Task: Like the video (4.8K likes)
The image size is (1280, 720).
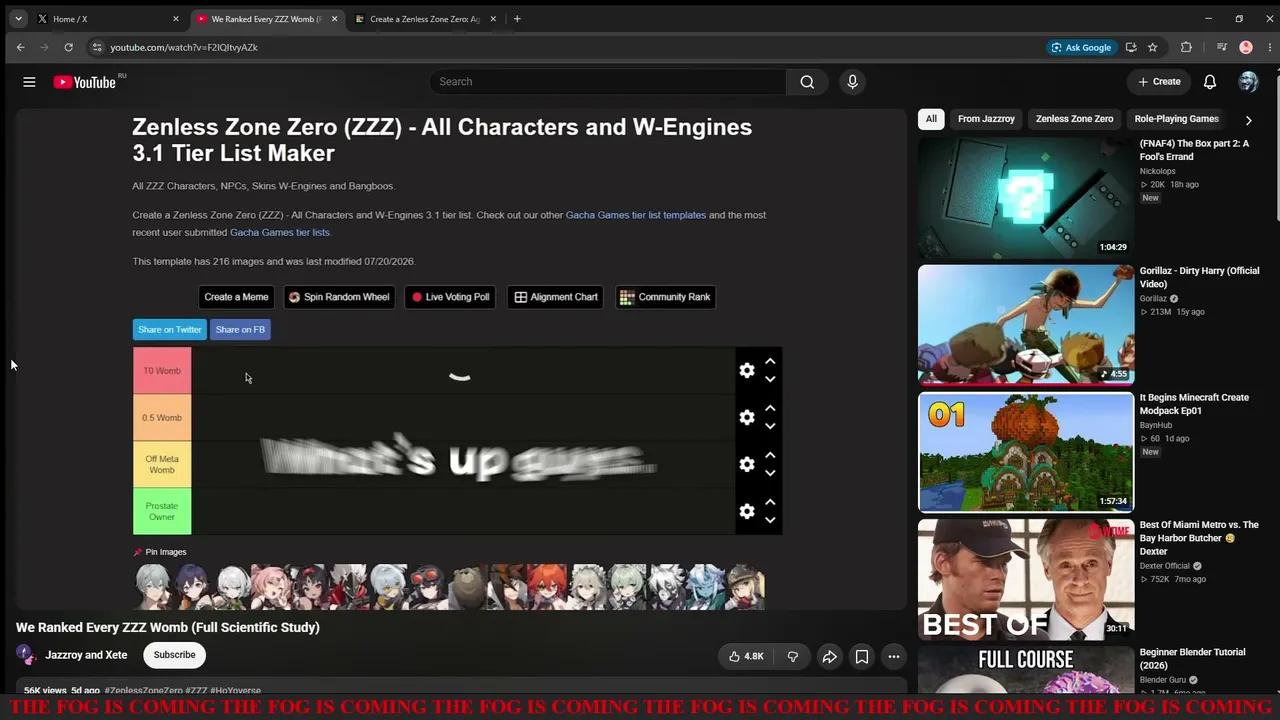Action: [746, 657]
